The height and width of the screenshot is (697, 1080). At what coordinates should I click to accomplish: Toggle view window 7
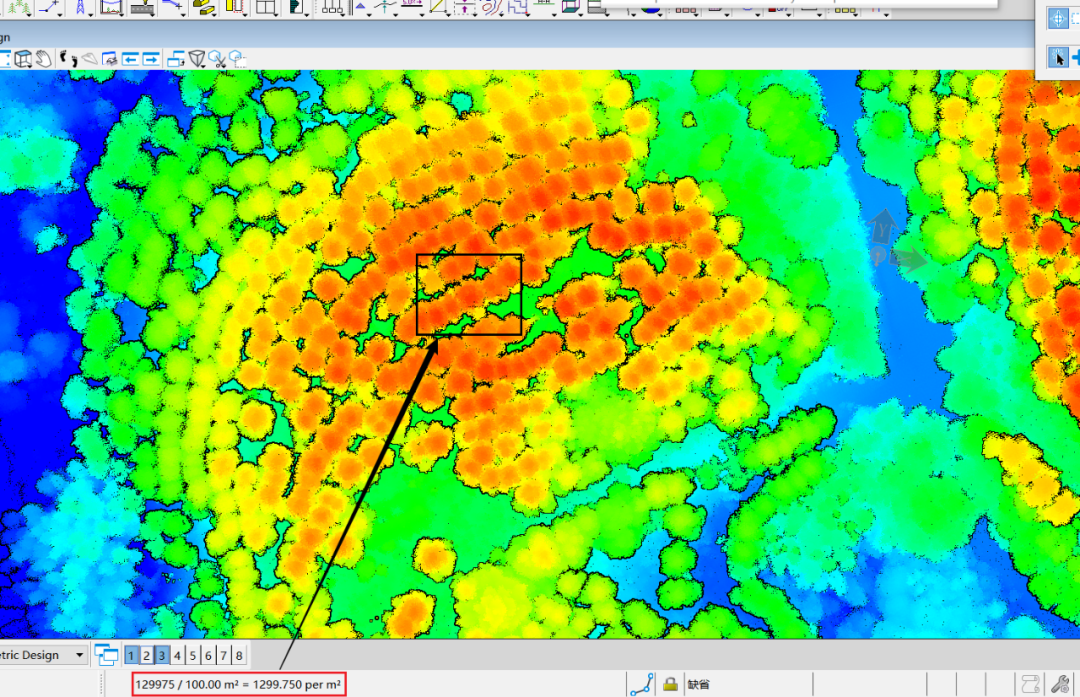pyautogui.click(x=223, y=655)
